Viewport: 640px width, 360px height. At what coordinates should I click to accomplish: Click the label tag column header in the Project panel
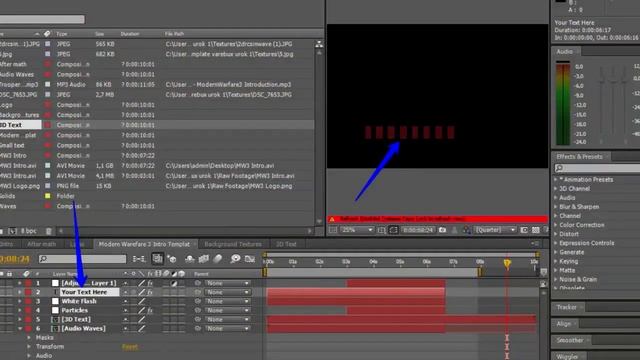pos(47,34)
